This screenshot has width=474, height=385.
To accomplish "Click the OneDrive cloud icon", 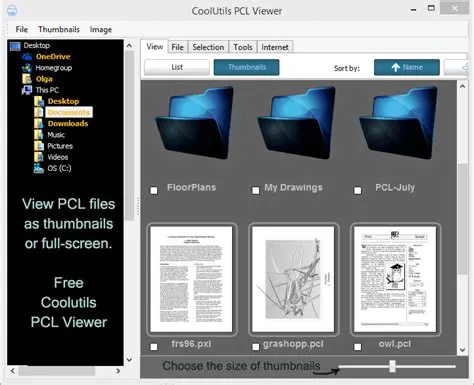I will coord(27,57).
